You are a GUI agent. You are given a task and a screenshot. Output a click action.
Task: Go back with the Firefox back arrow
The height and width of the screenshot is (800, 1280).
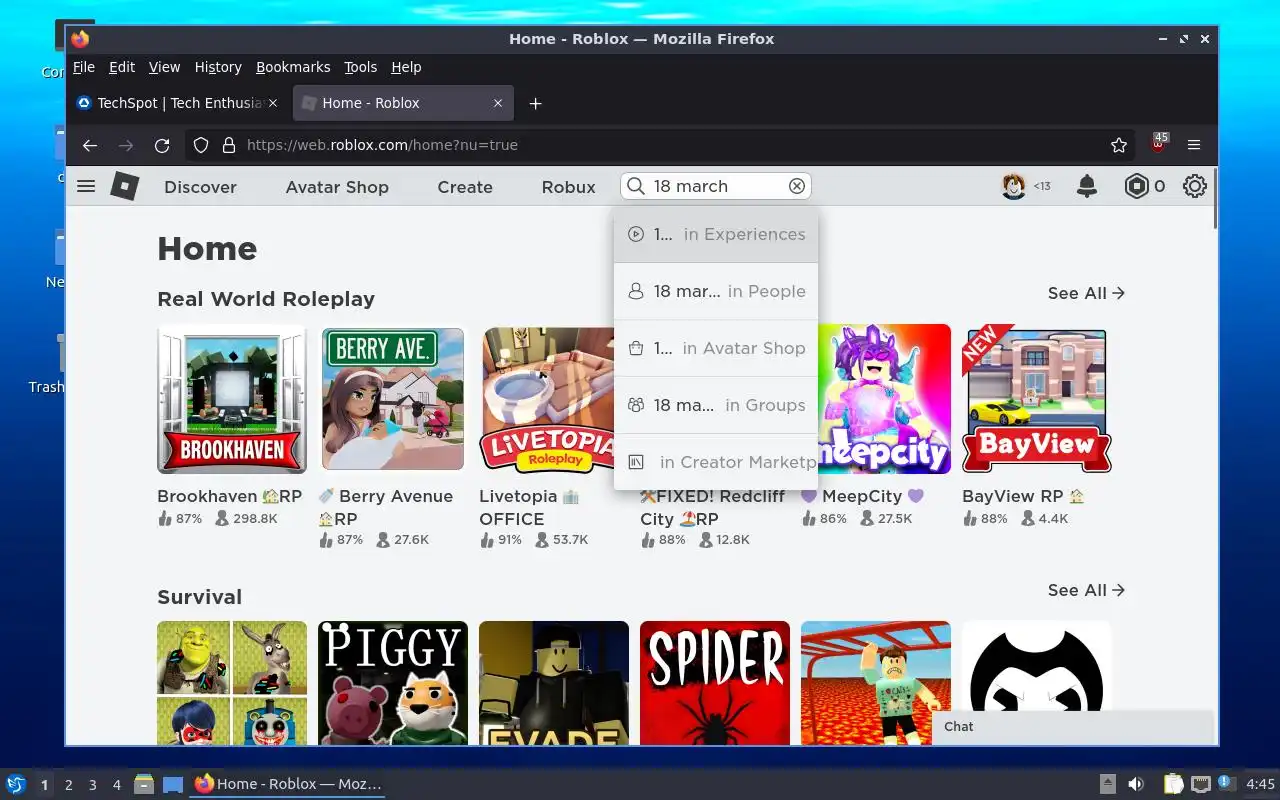pos(90,145)
